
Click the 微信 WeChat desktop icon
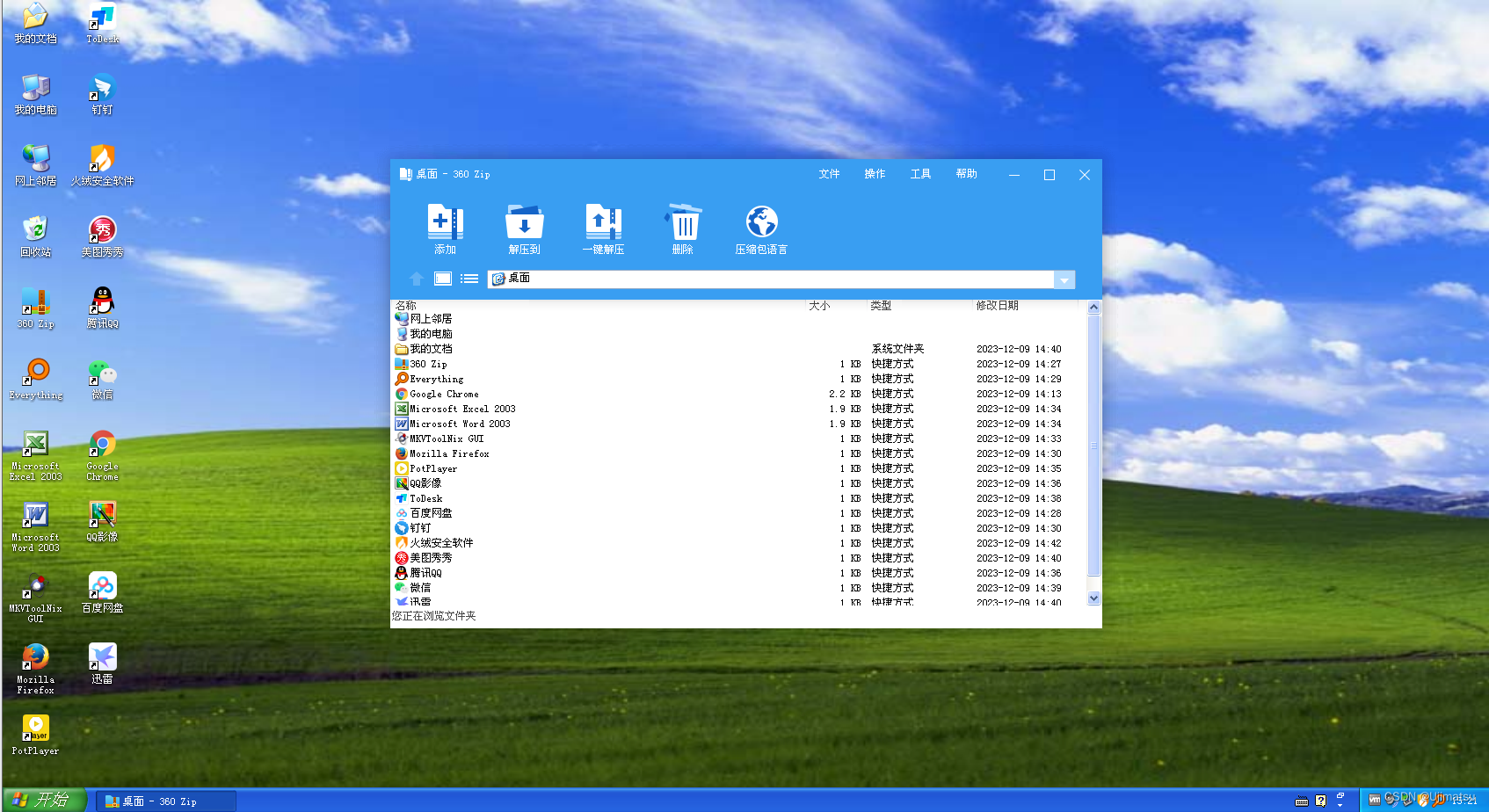tap(103, 380)
